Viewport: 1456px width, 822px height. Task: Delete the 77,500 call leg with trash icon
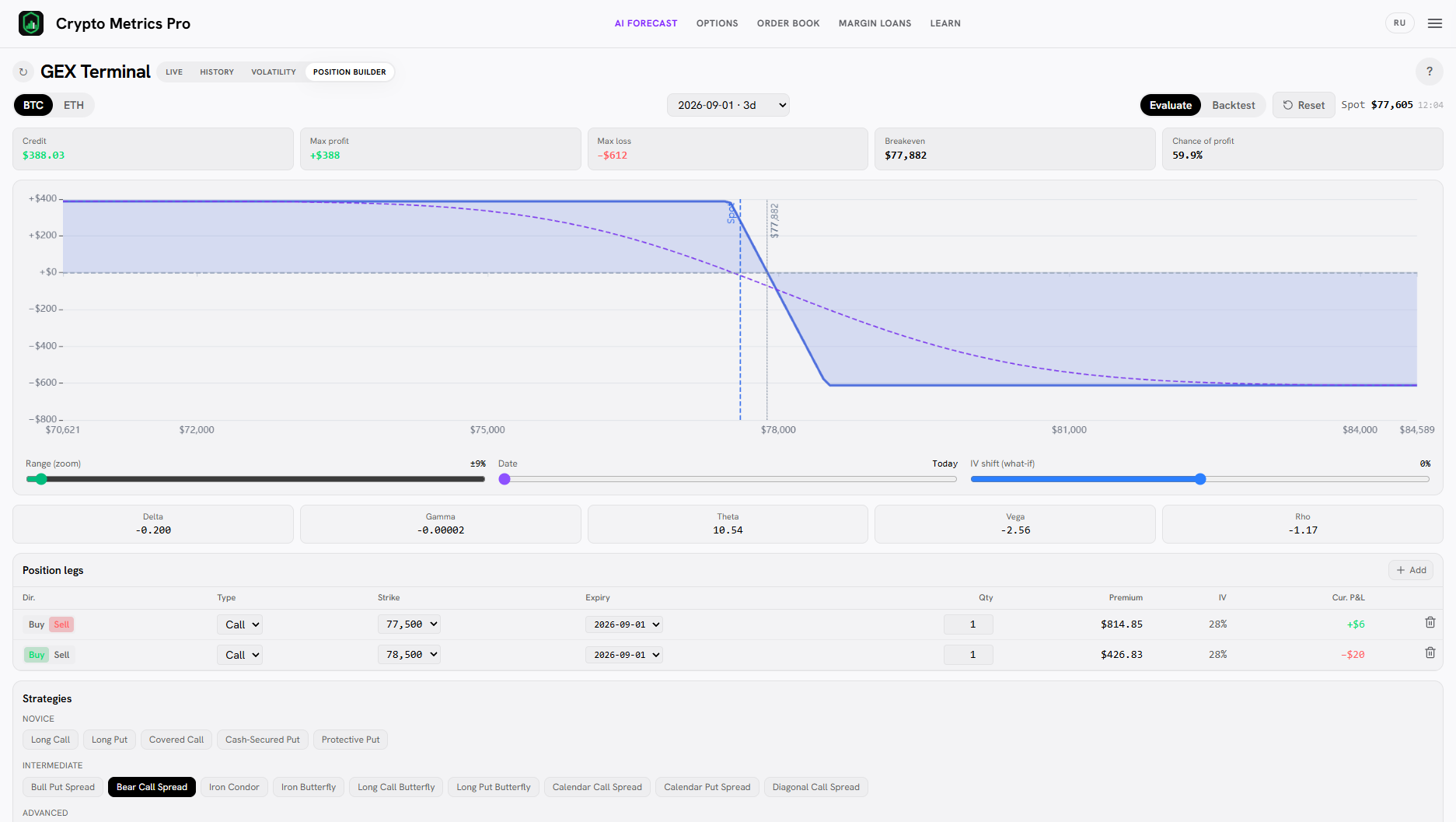[1430, 622]
